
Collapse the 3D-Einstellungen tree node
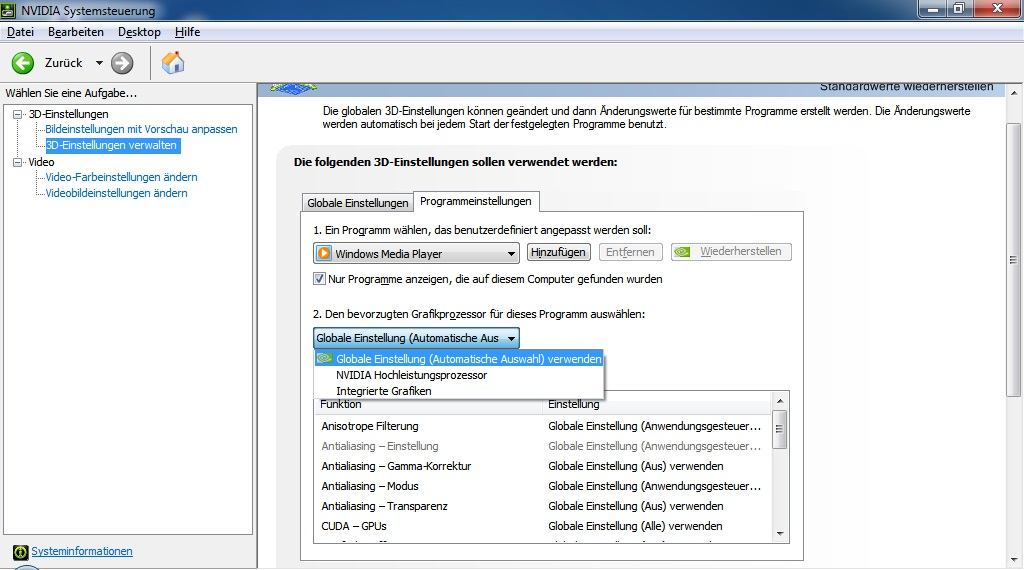click(18, 114)
